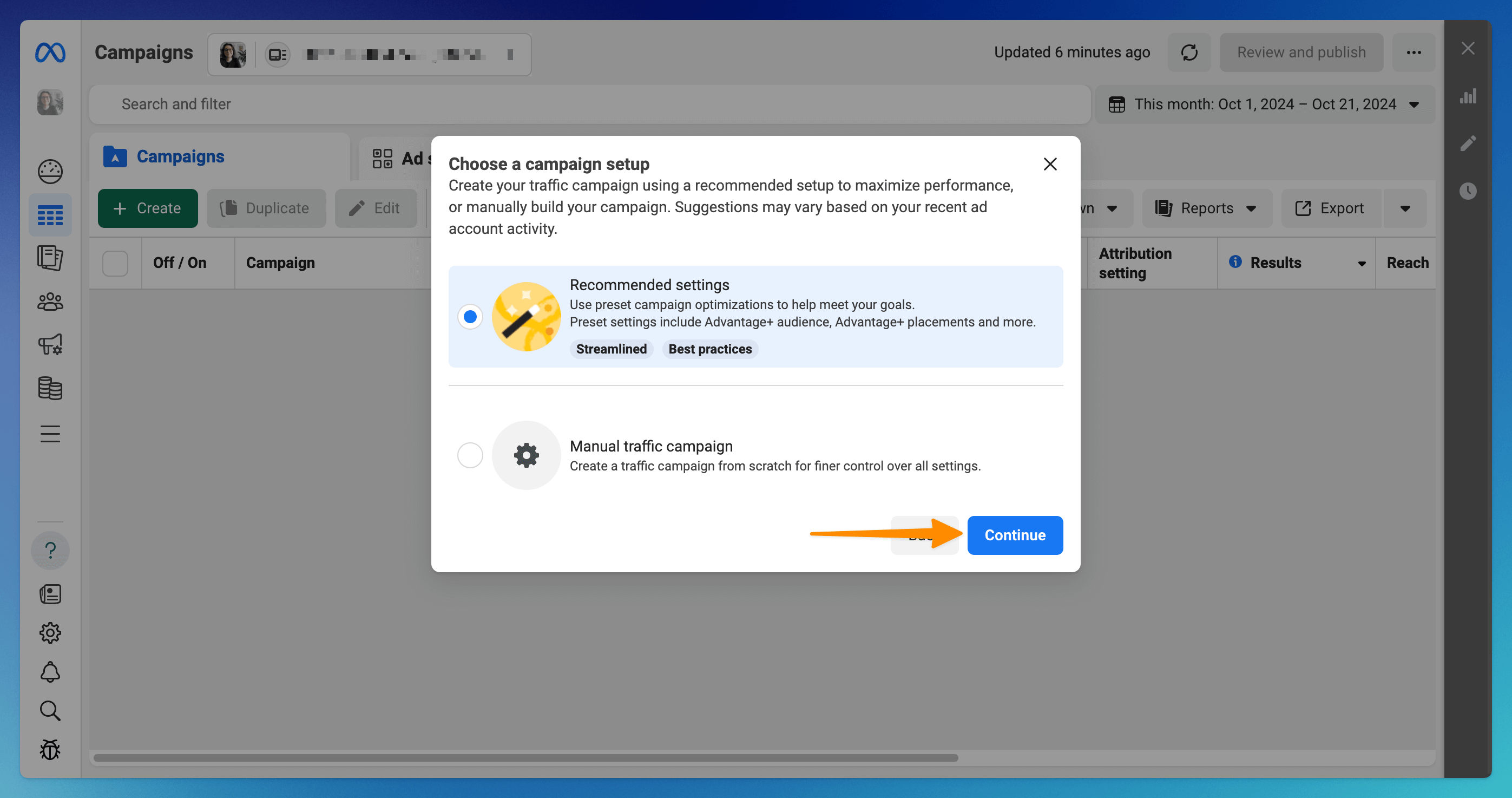Click the bug report icon
The width and height of the screenshot is (1512, 798).
[x=50, y=750]
